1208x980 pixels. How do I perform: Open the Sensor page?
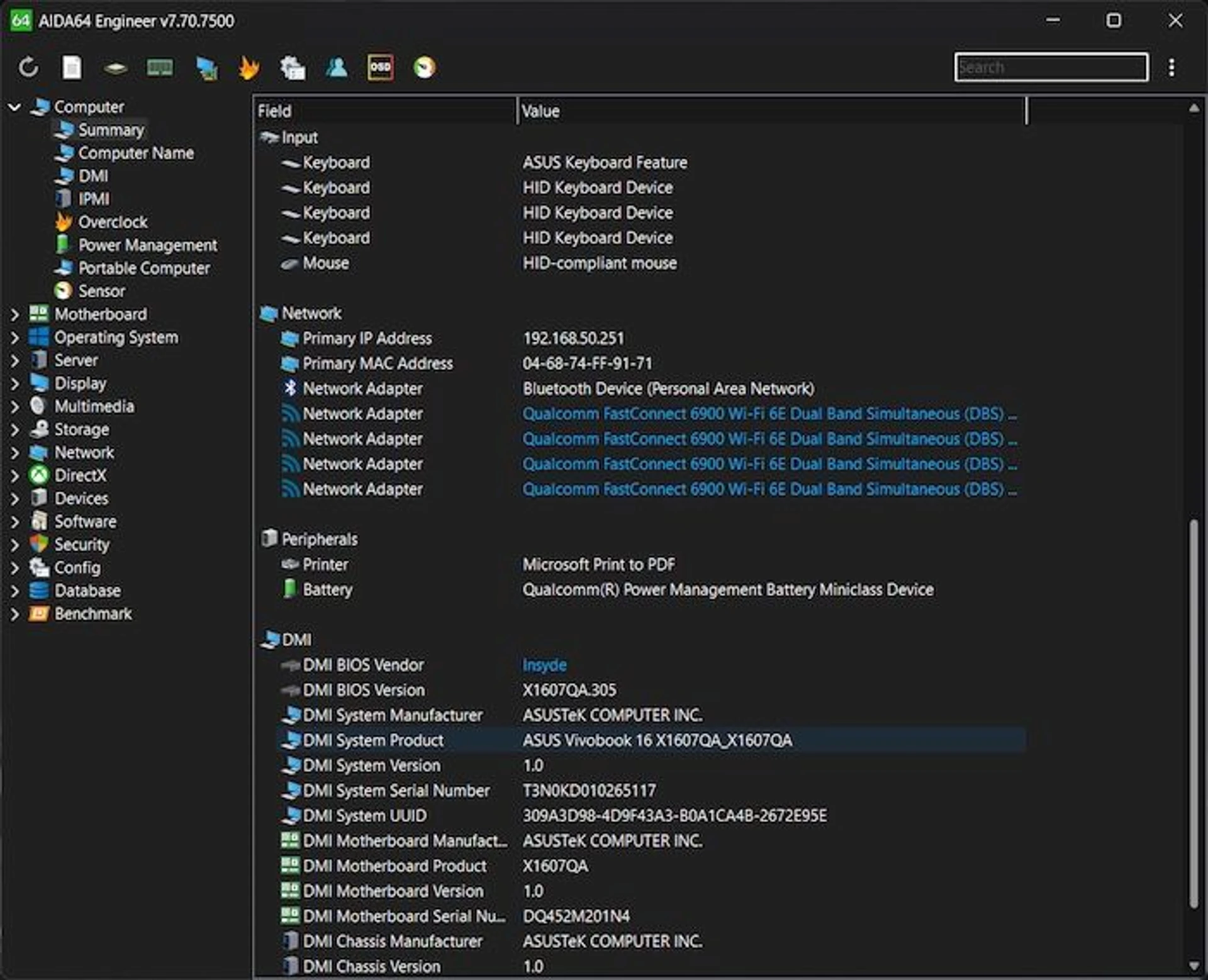102,291
